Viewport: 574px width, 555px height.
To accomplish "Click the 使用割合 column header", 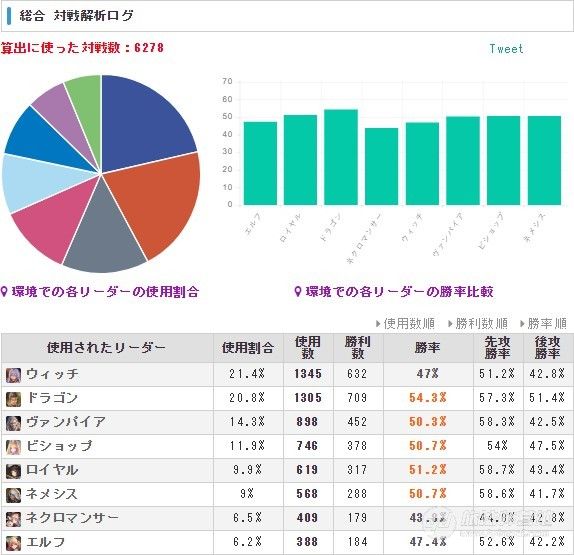I will (248, 348).
